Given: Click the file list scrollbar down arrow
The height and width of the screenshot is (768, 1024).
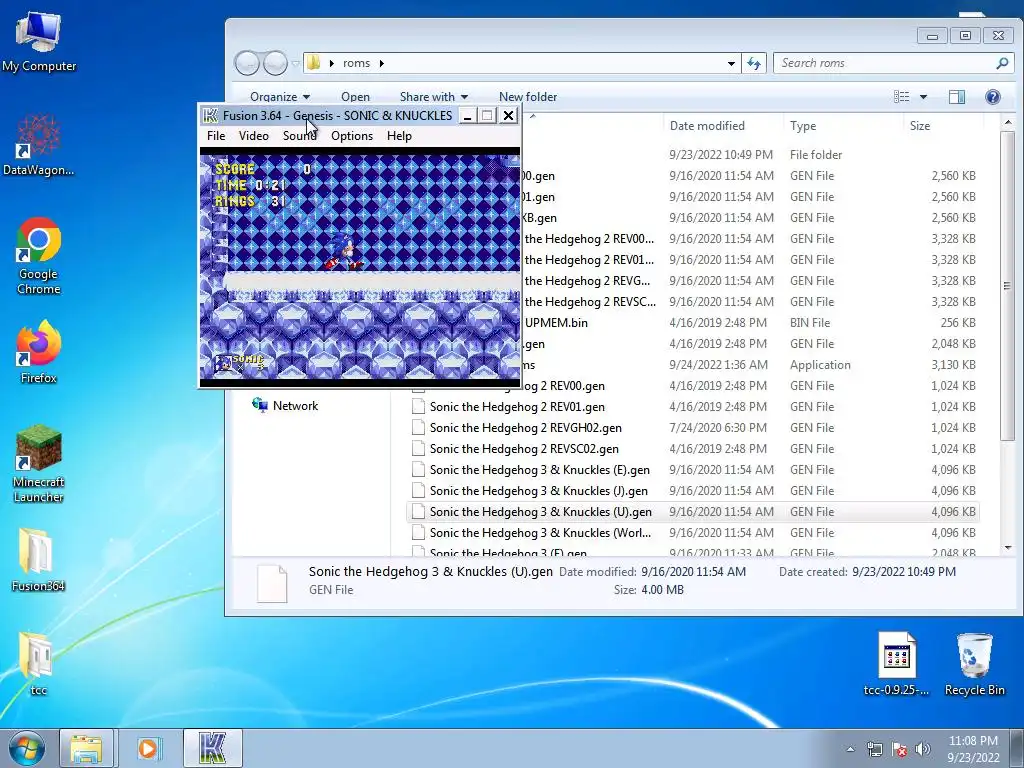Looking at the screenshot, I should (x=1008, y=548).
